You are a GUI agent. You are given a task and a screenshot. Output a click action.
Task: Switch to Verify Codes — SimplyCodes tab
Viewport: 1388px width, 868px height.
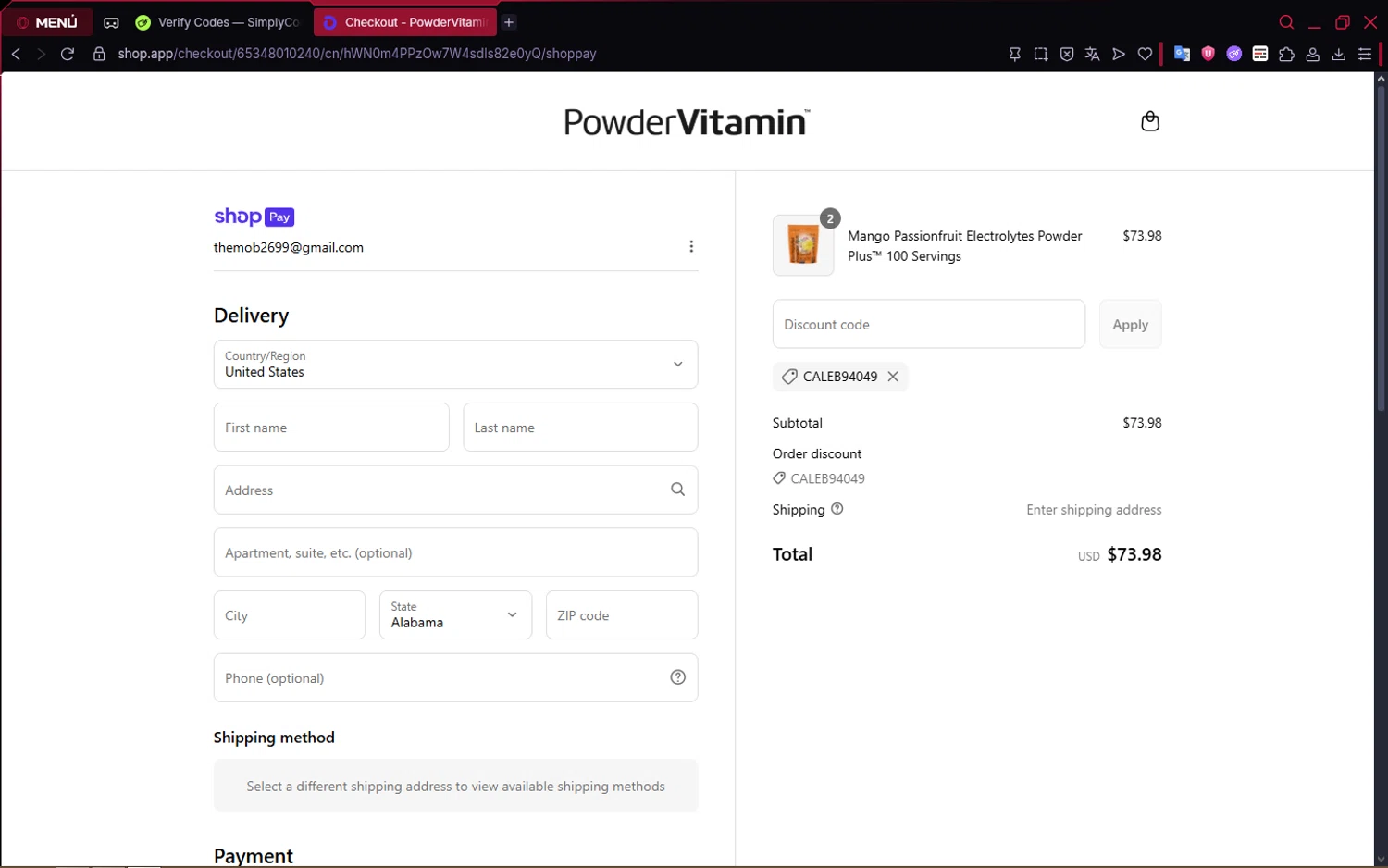pyautogui.click(x=218, y=22)
